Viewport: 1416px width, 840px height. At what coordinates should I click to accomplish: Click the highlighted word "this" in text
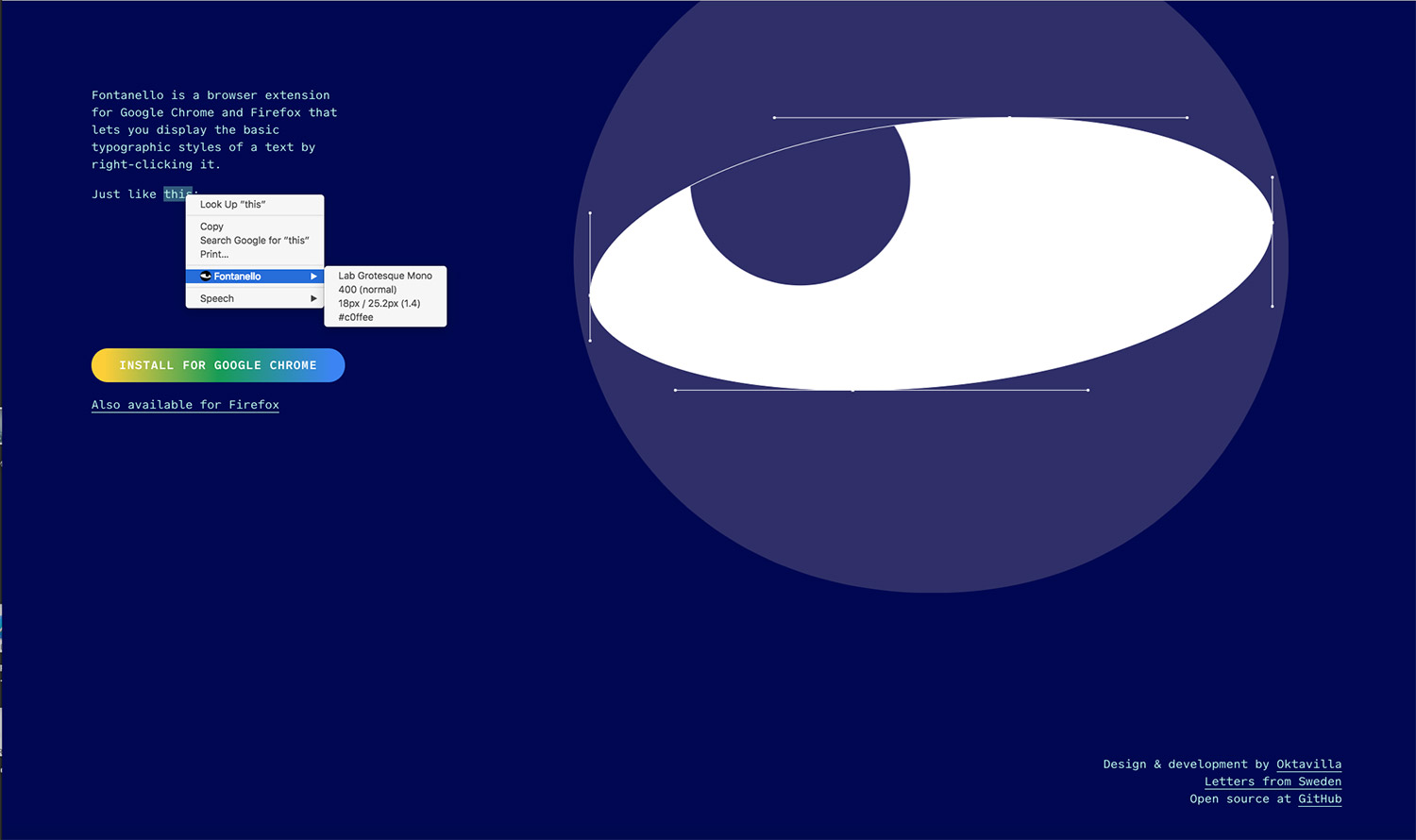click(x=175, y=194)
